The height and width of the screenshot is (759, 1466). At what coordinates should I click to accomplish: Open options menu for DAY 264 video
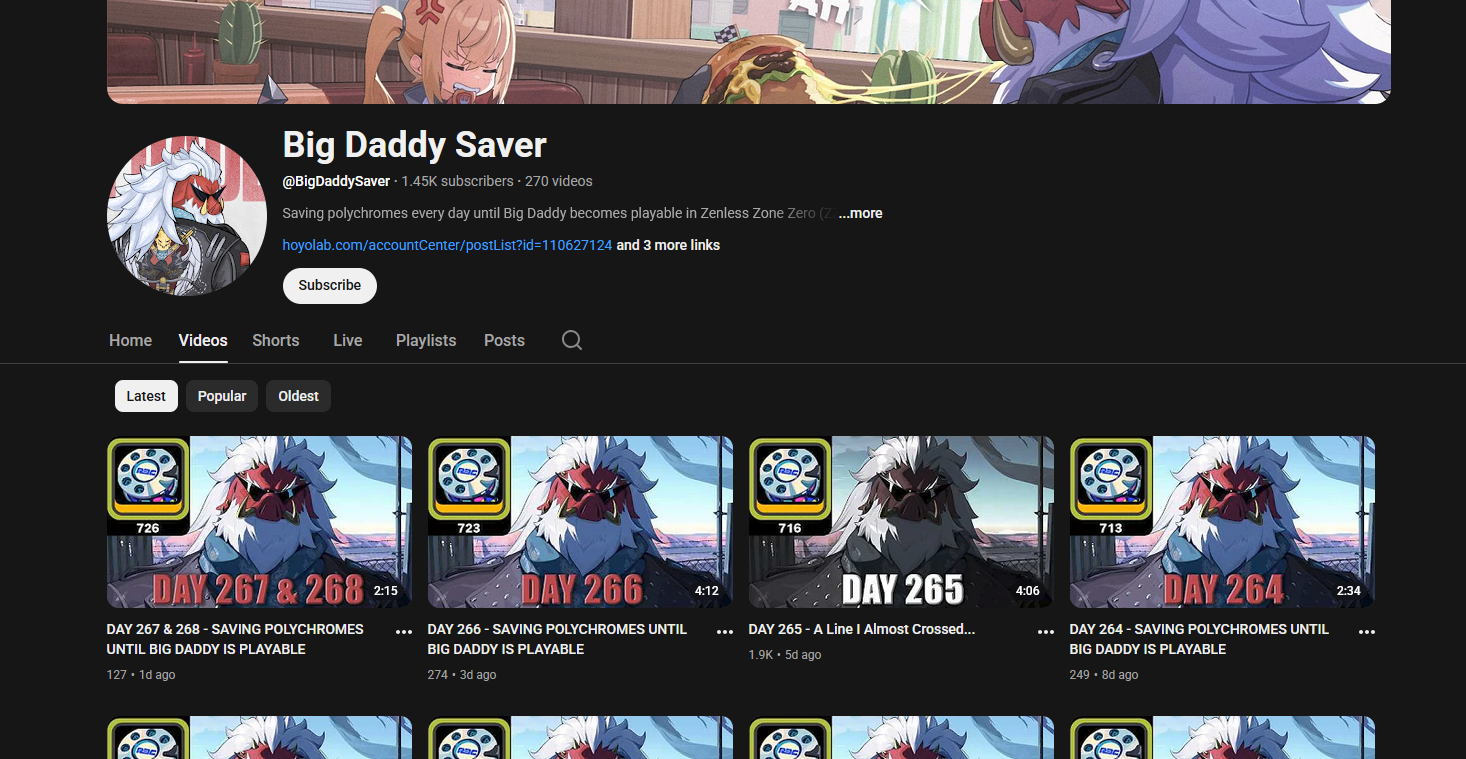1367,632
